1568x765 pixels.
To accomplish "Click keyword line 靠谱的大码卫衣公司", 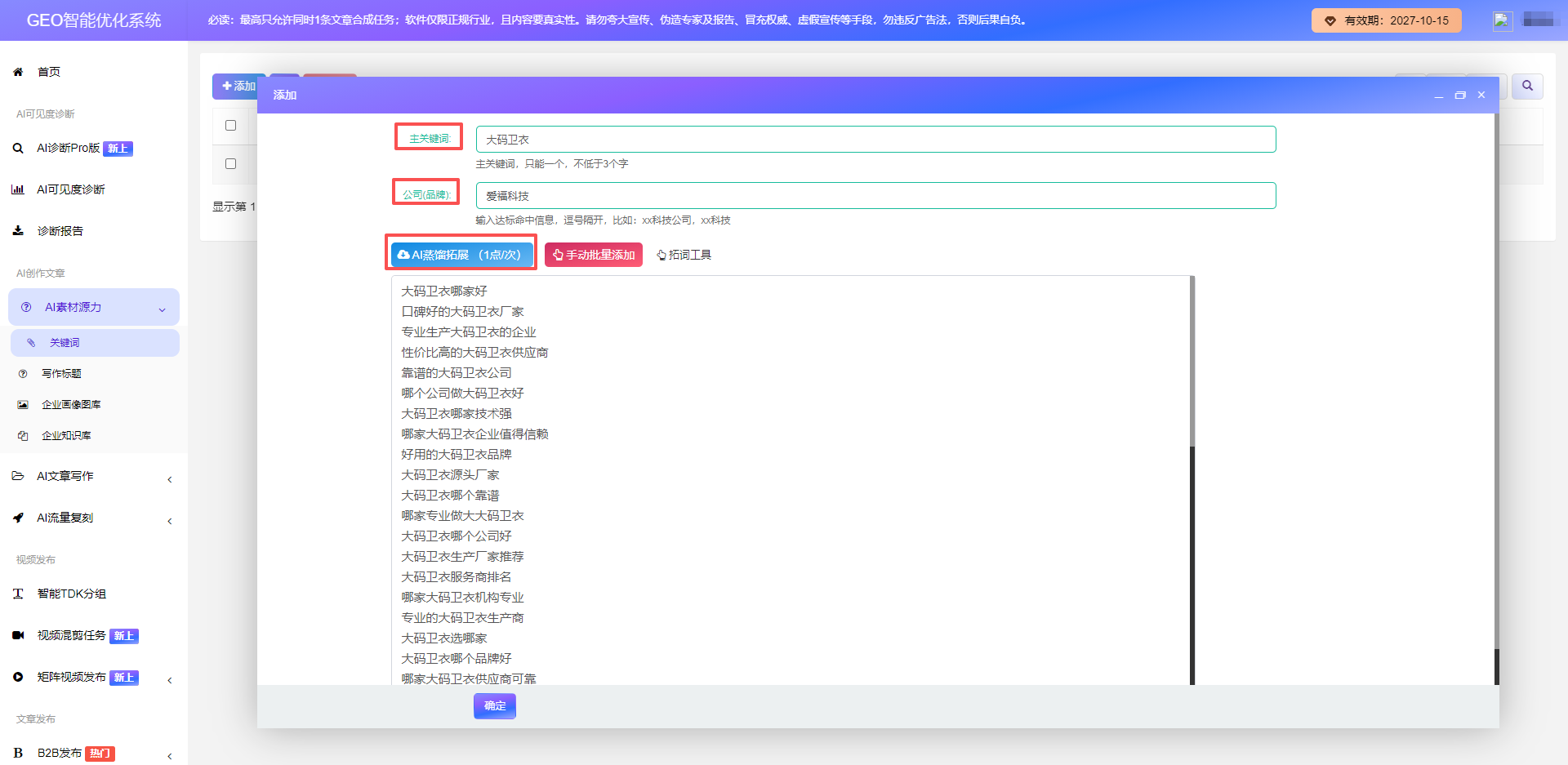I will pyautogui.click(x=457, y=373).
